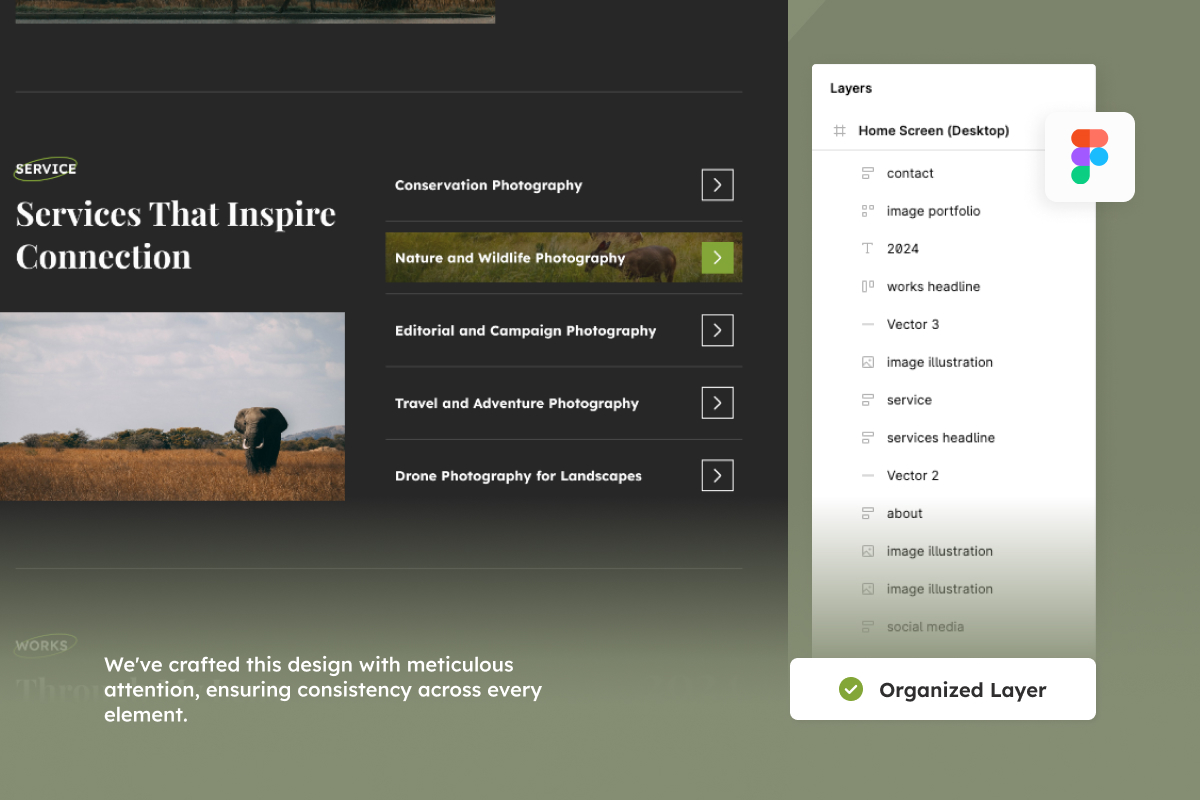This screenshot has height=800, width=1200.
Task: Expand Editorial and Campaign Photography arrow
Action: tap(717, 331)
